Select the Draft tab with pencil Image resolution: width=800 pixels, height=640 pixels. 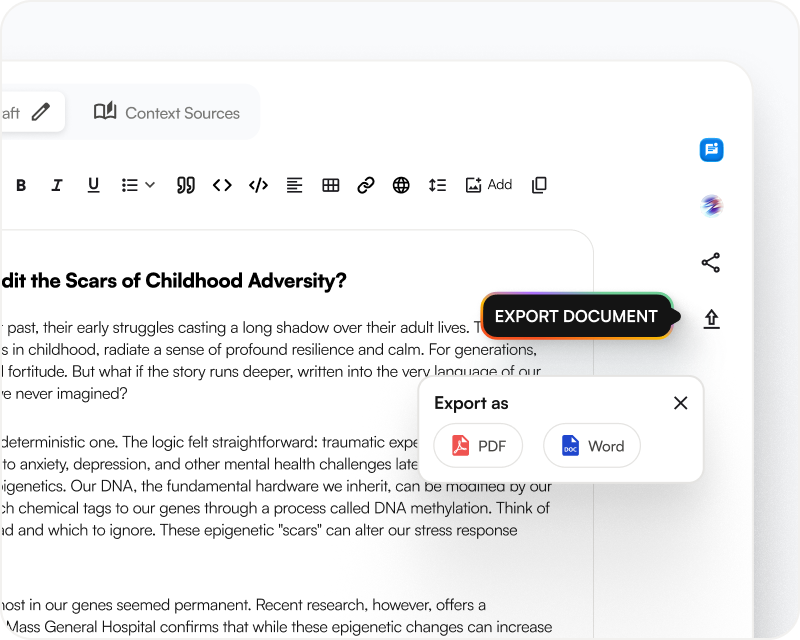pyautogui.click(x=30, y=112)
